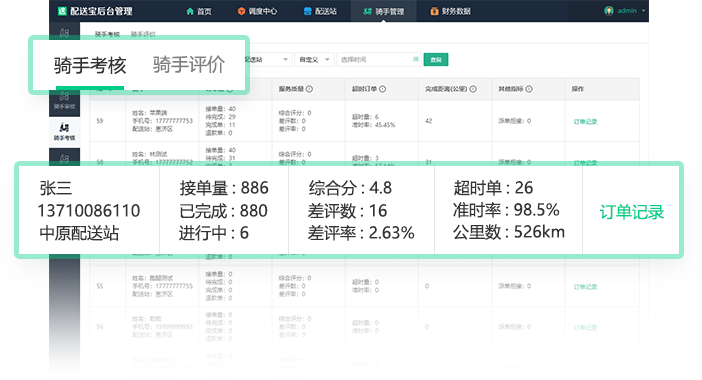Expand the 自定义 date range dropdown

tap(314, 60)
